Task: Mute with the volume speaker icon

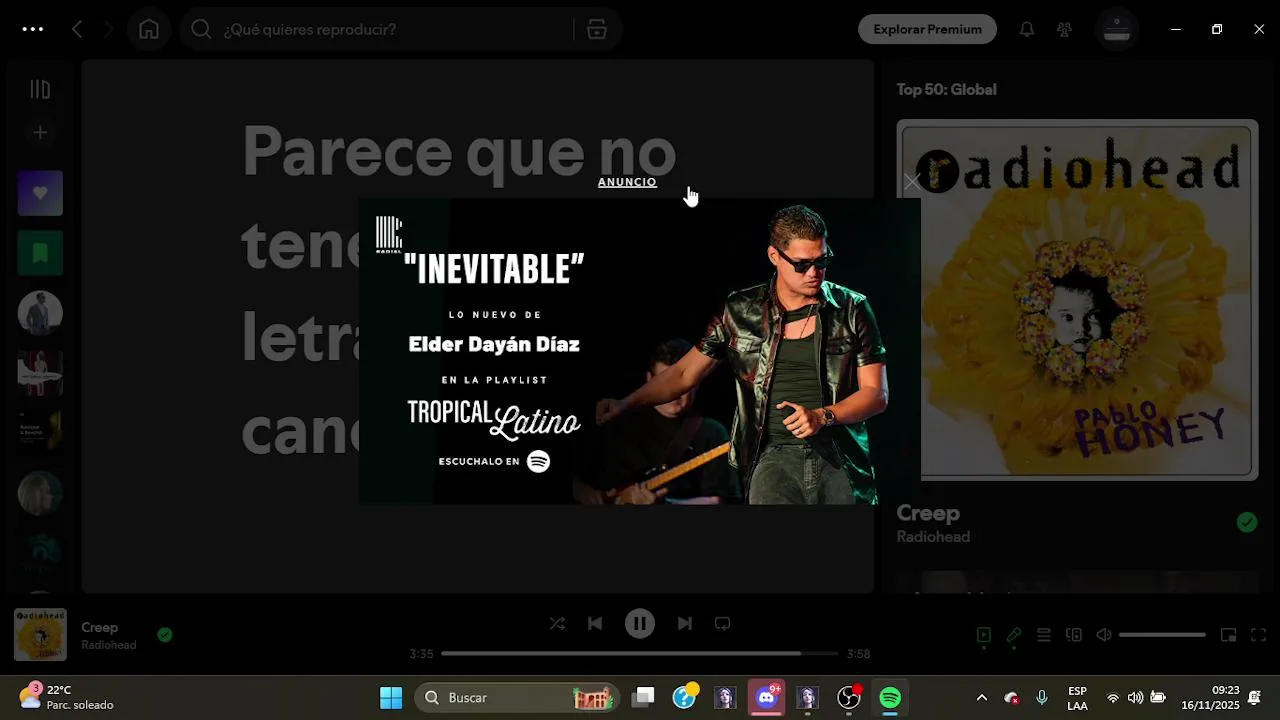Action: point(1104,635)
